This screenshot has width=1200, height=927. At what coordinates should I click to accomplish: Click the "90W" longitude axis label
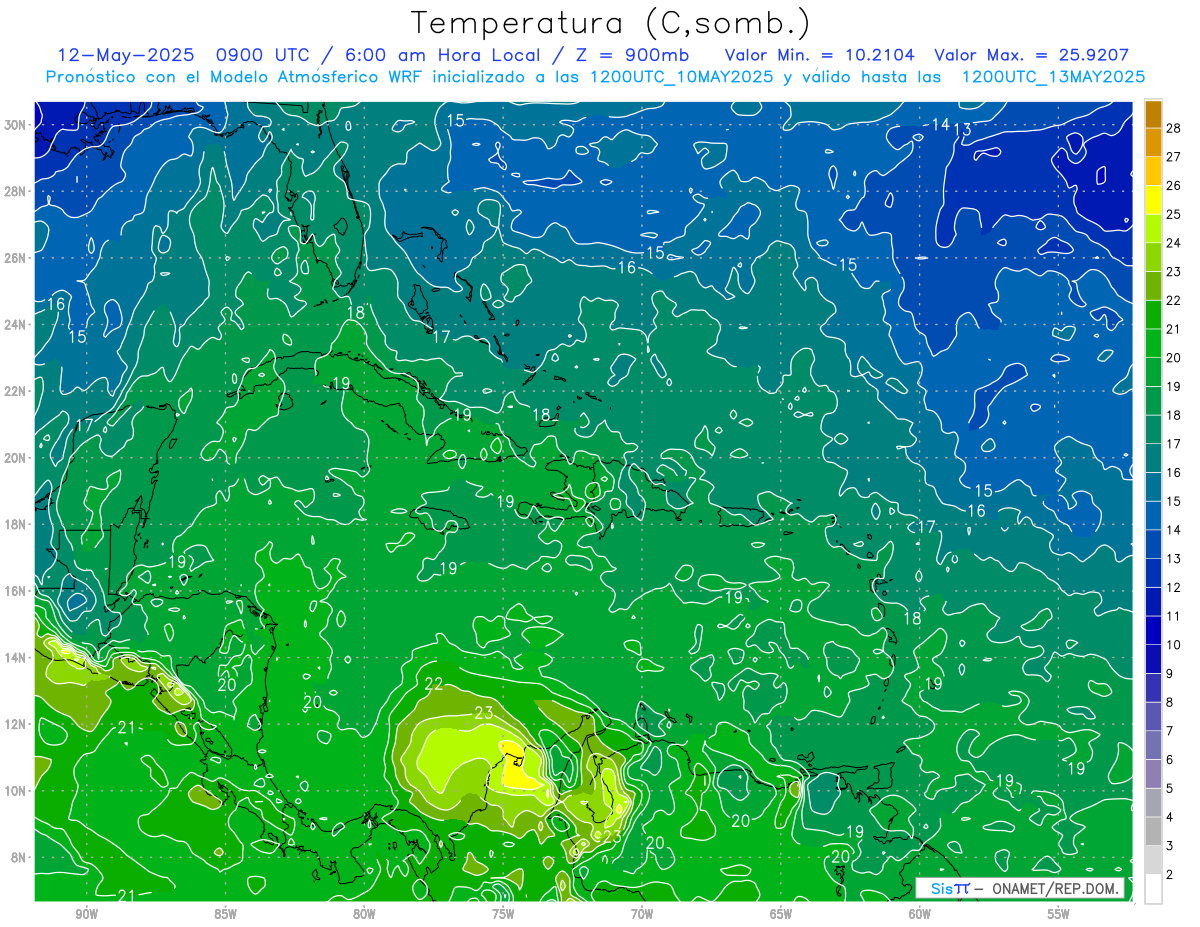point(86,914)
